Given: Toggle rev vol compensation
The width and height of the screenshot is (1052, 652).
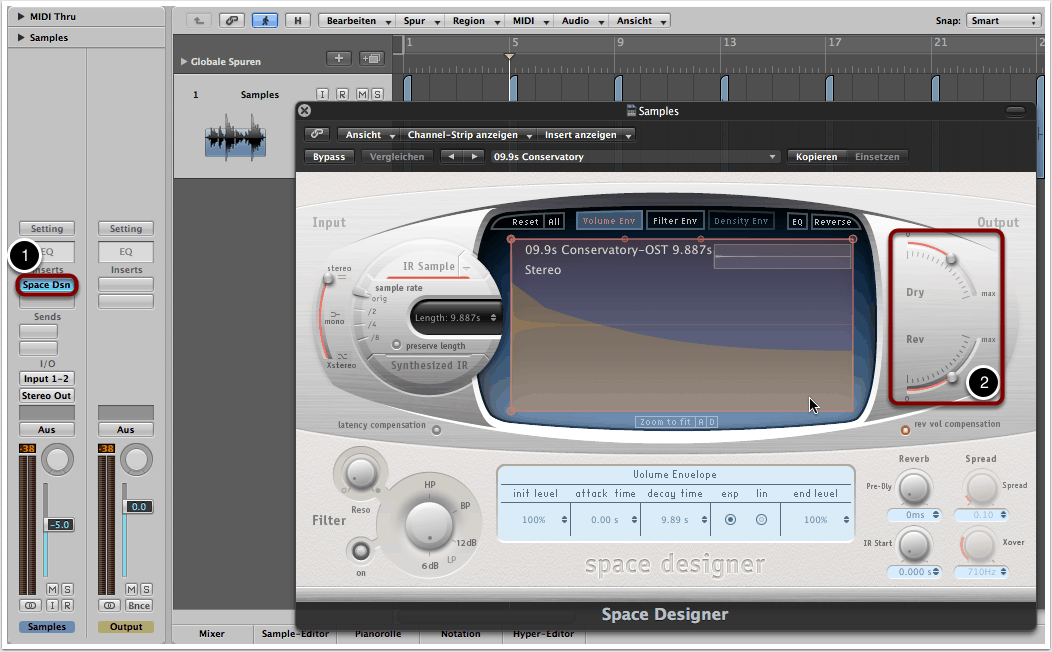Looking at the screenshot, I should click(906, 430).
